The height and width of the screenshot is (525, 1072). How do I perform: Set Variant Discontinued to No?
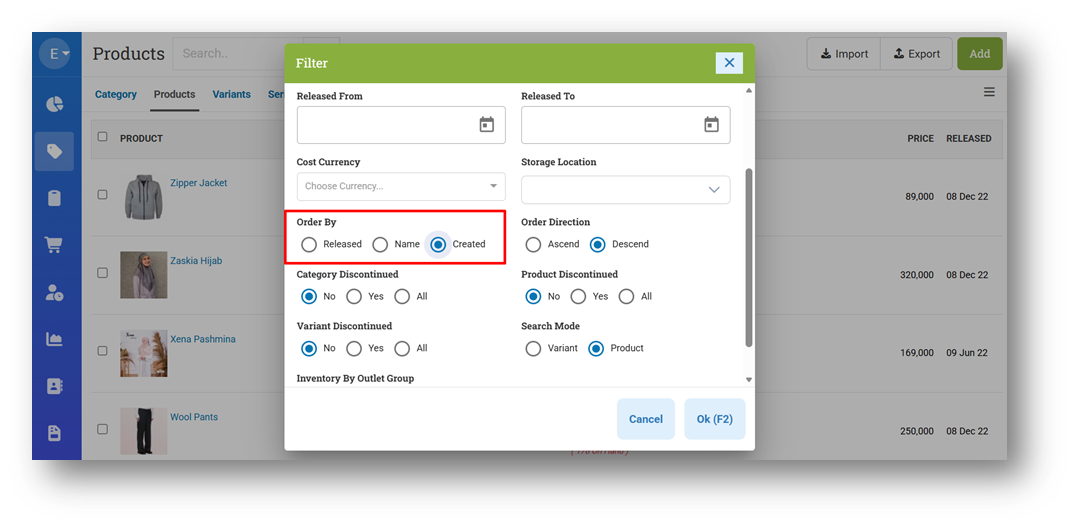pyautogui.click(x=309, y=349)
